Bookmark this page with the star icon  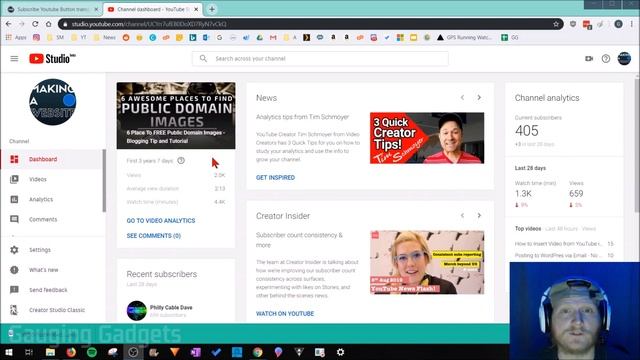click(x=556, y=24)
